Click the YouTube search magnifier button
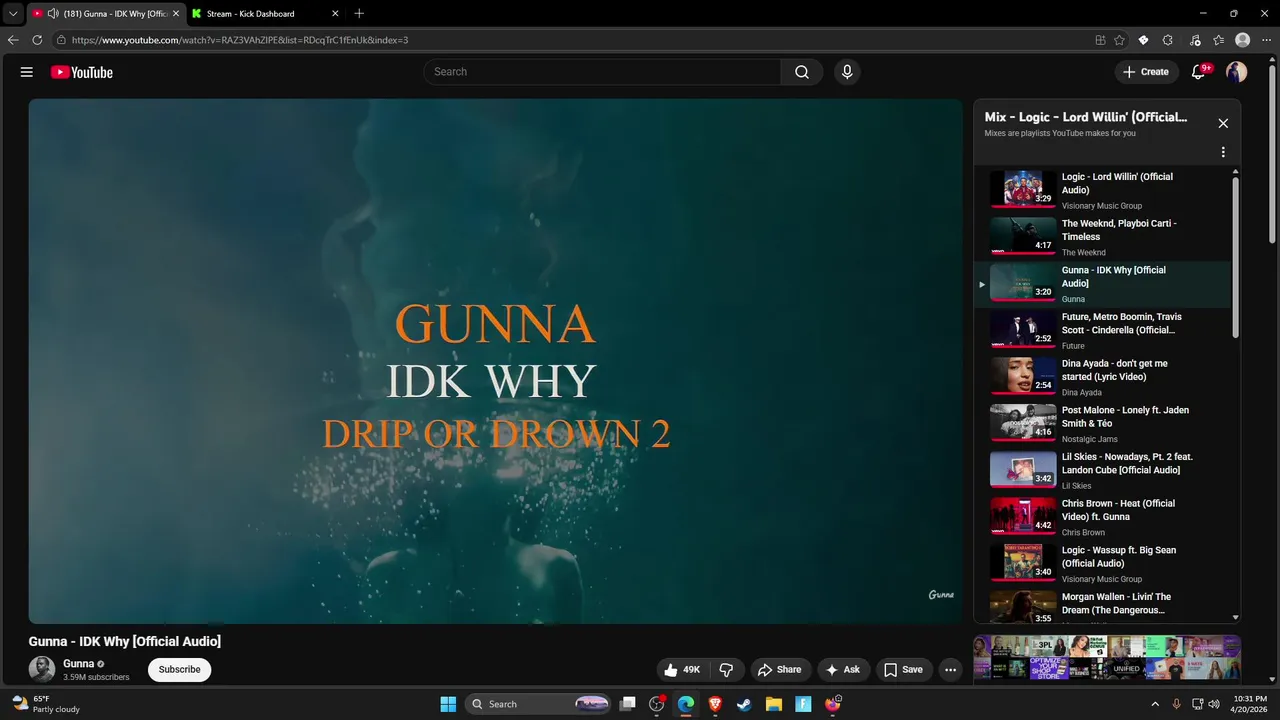Screen dimensions: 1280x720 (802, 72)
